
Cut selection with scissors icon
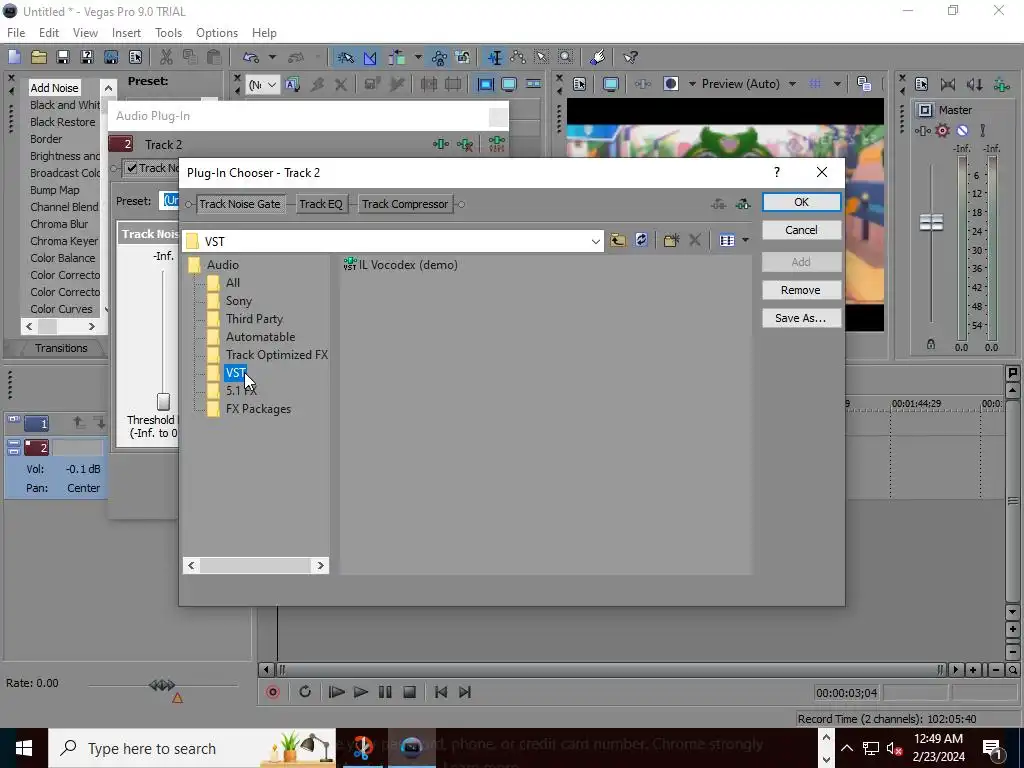[x=166, y=57]
